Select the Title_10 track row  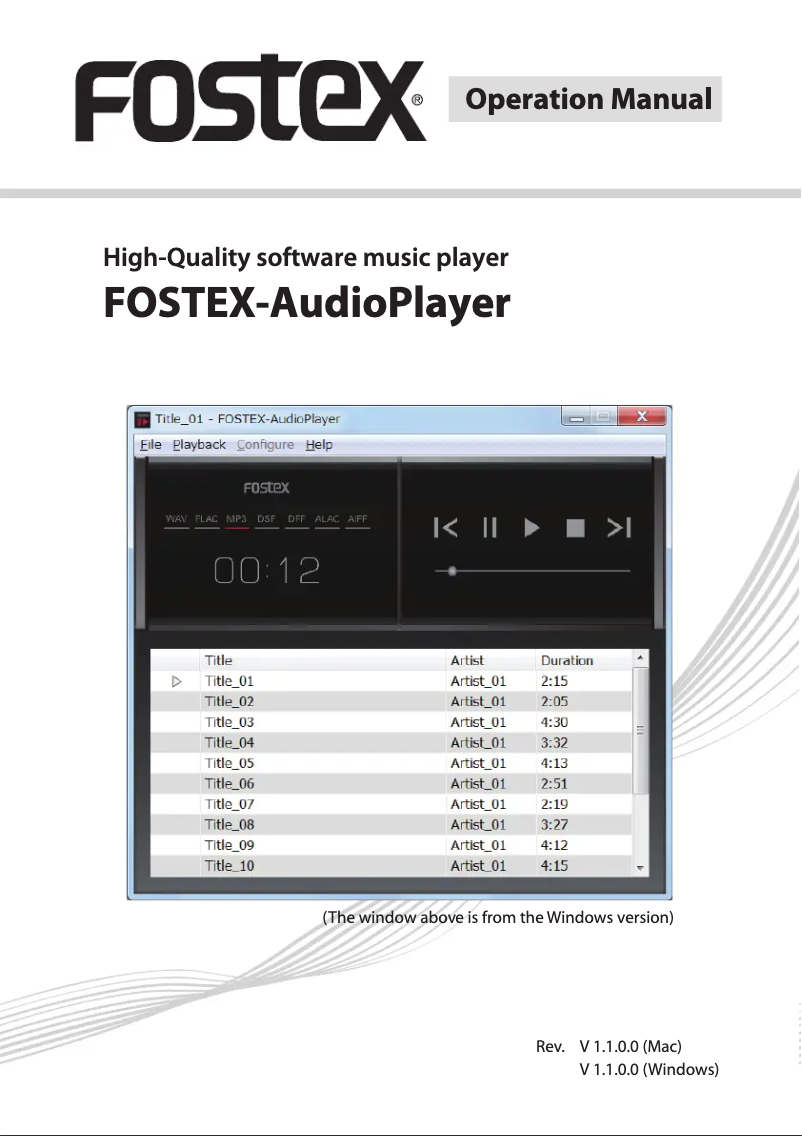click(x=230, y=866)
